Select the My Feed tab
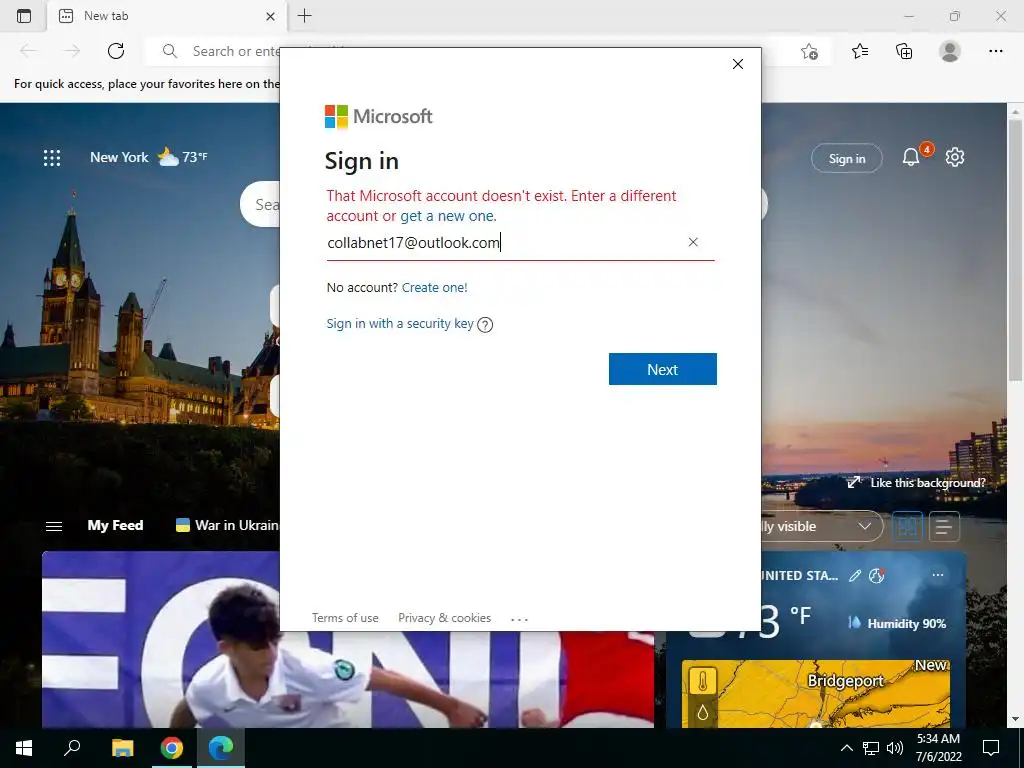The width and height of the screenshot is (1024, 768). click(115, 525)
